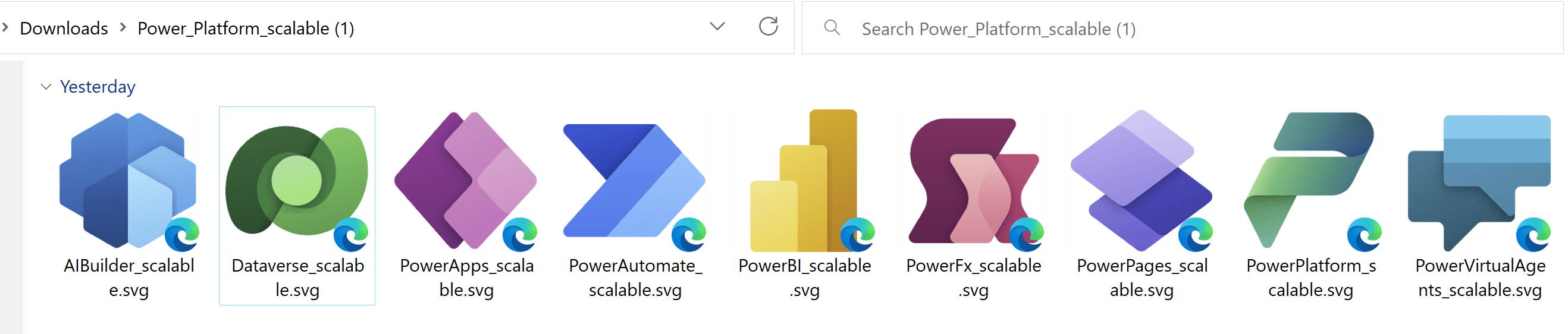Navigate to Downloads in the breadcrumb
The height and width of the screenshot is (334, 1568).
(x=64, y=29)
